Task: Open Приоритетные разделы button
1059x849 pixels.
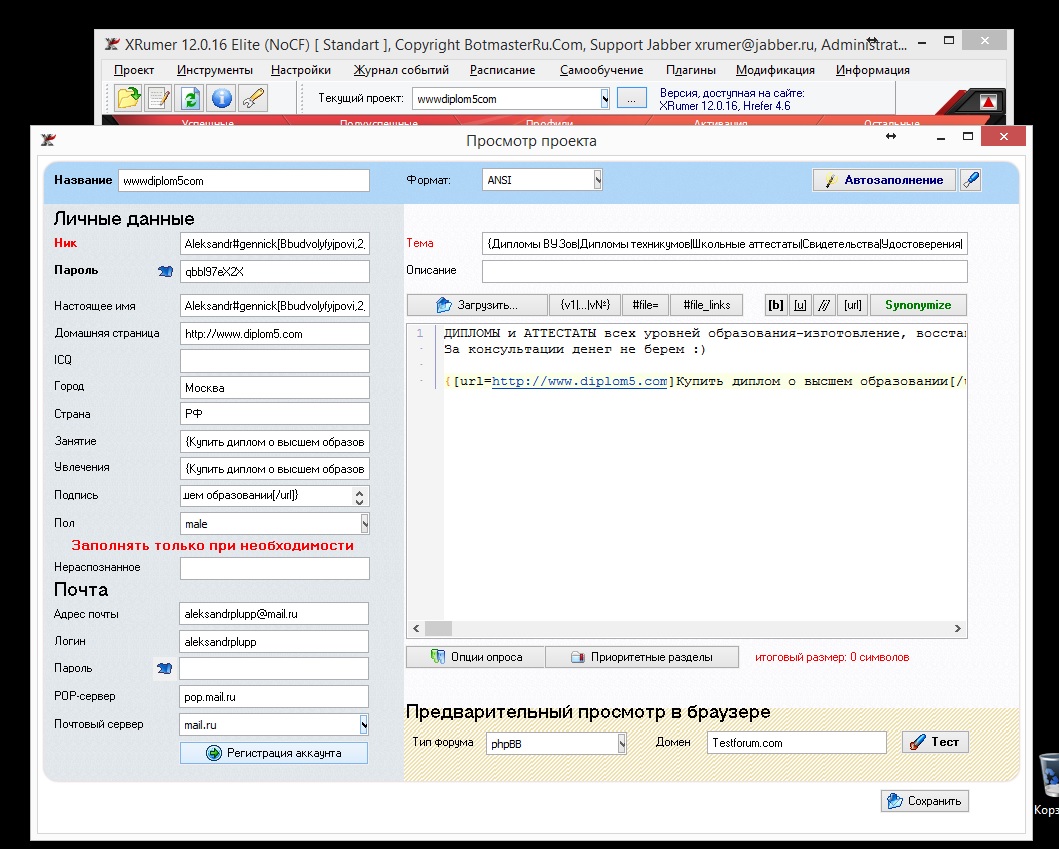Action: [642, 657]
